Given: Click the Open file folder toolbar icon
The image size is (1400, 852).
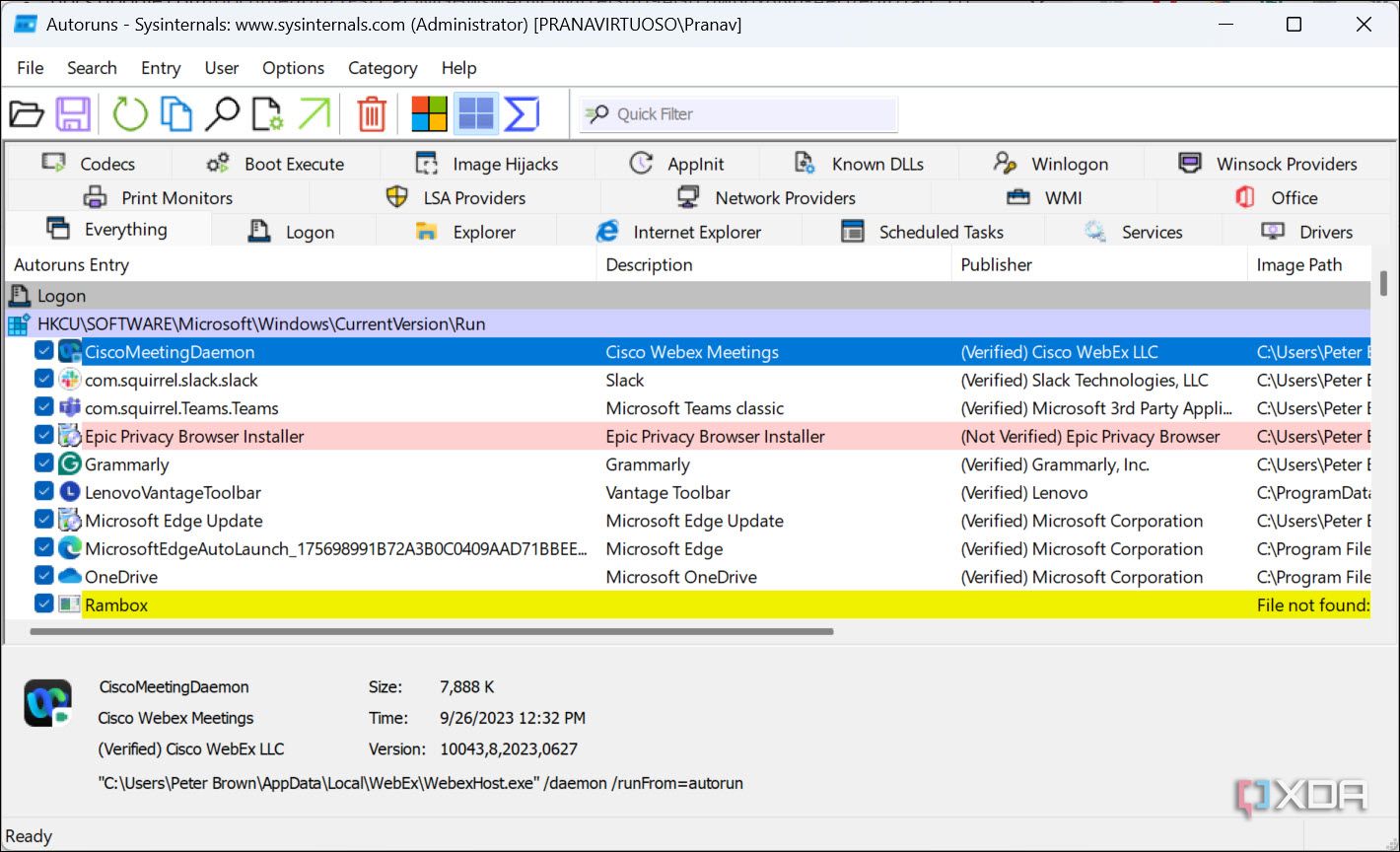Looking at the screenshot, I should point(27,114).
